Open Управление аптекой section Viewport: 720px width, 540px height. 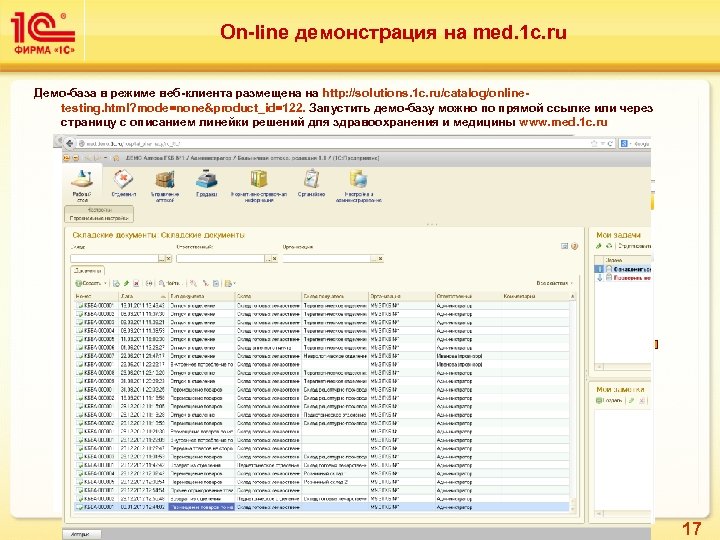point(165,186)
